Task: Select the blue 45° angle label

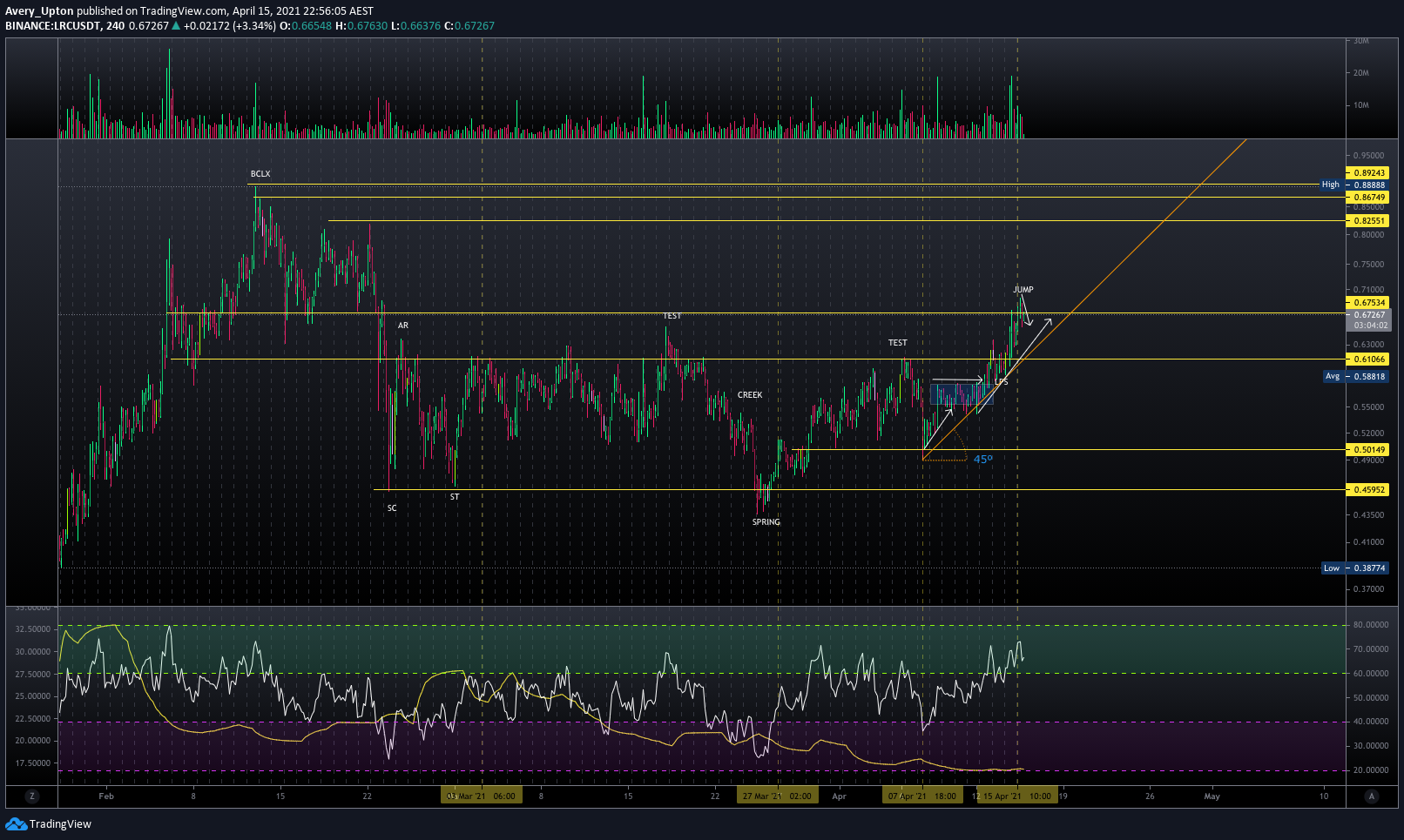Action: coord(983,459)
